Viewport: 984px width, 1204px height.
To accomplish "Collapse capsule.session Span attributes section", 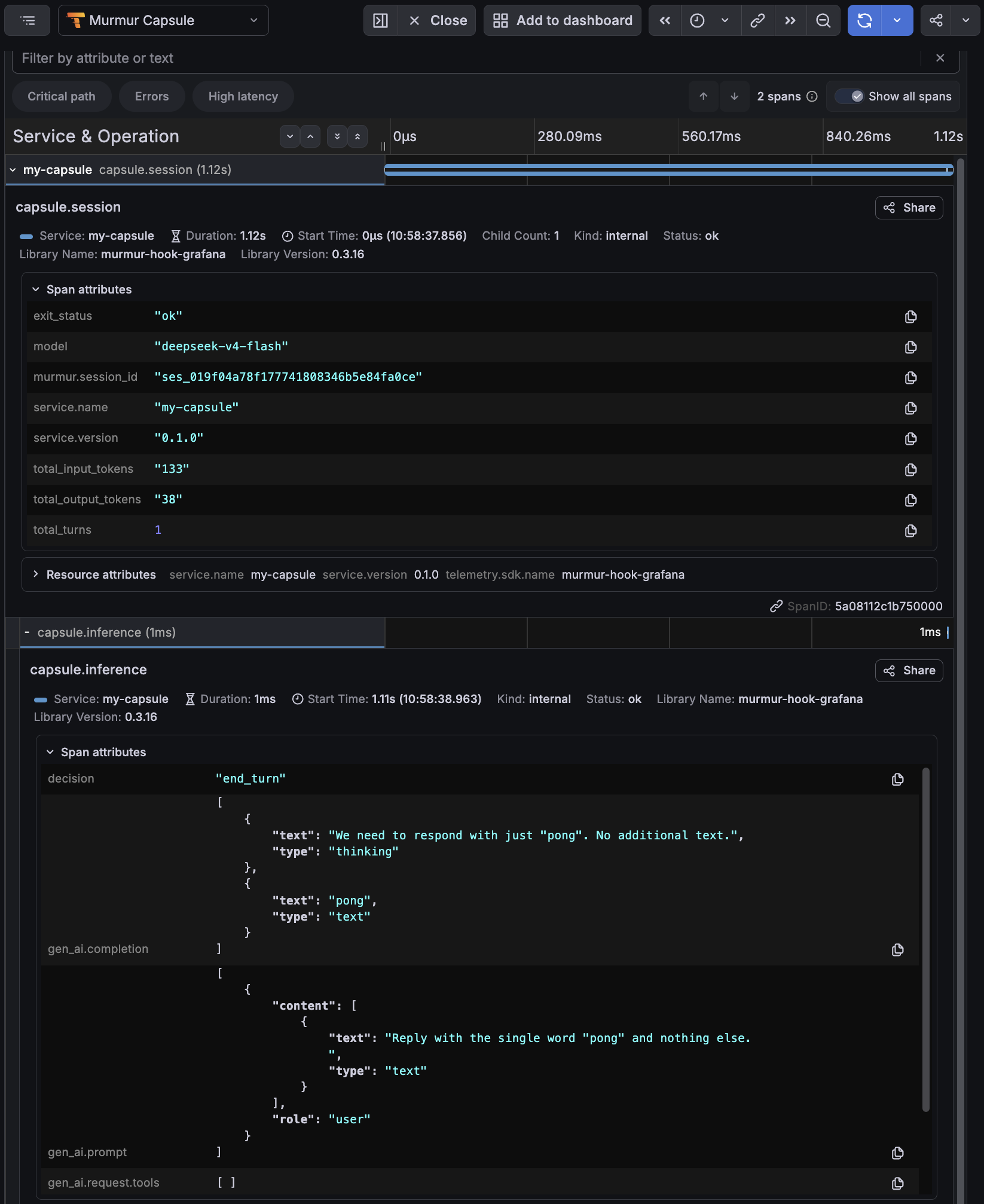I will (82, 289).
